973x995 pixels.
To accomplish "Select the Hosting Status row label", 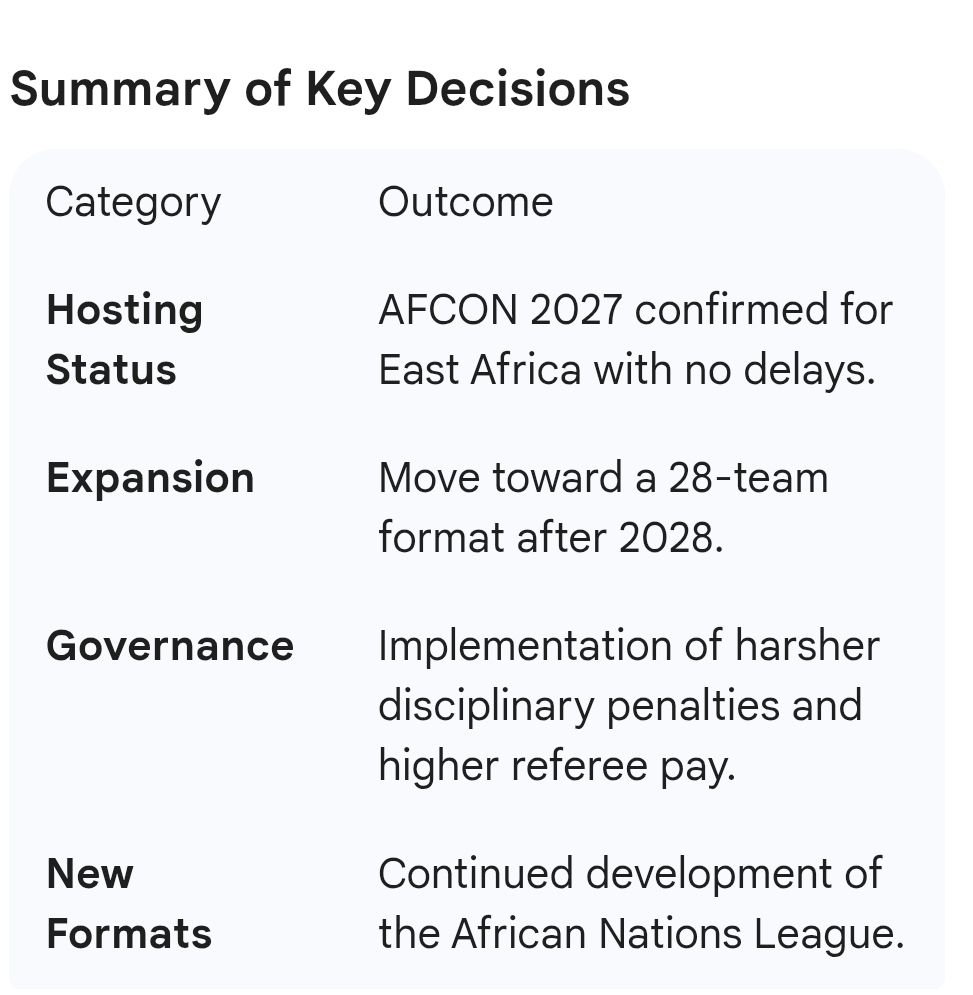I will click(124, 340).
